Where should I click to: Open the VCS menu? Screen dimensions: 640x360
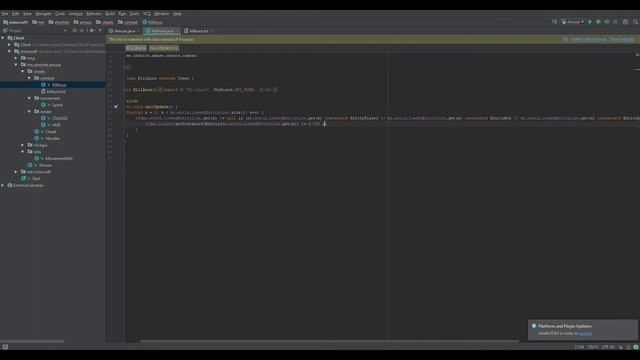147,14
